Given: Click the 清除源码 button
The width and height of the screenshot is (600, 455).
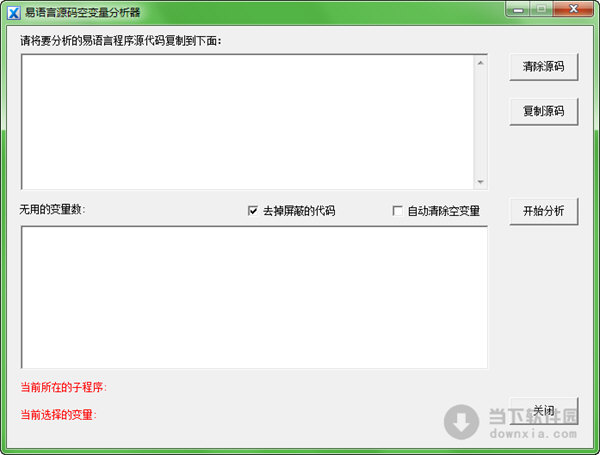Looking at the screenshot, I should tap(543, 67).
